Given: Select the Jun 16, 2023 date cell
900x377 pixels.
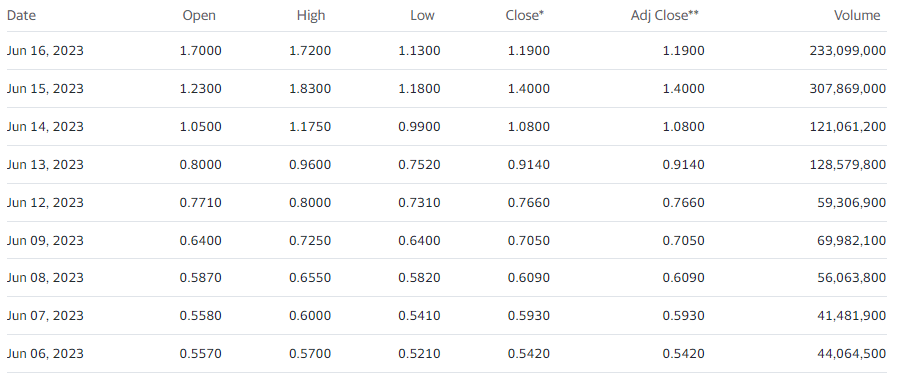Looking at the screenshot, I should 45,50.
